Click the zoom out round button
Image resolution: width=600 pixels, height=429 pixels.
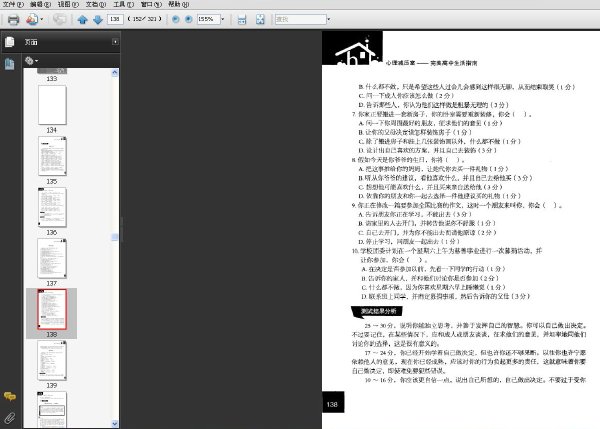(176, 19)
